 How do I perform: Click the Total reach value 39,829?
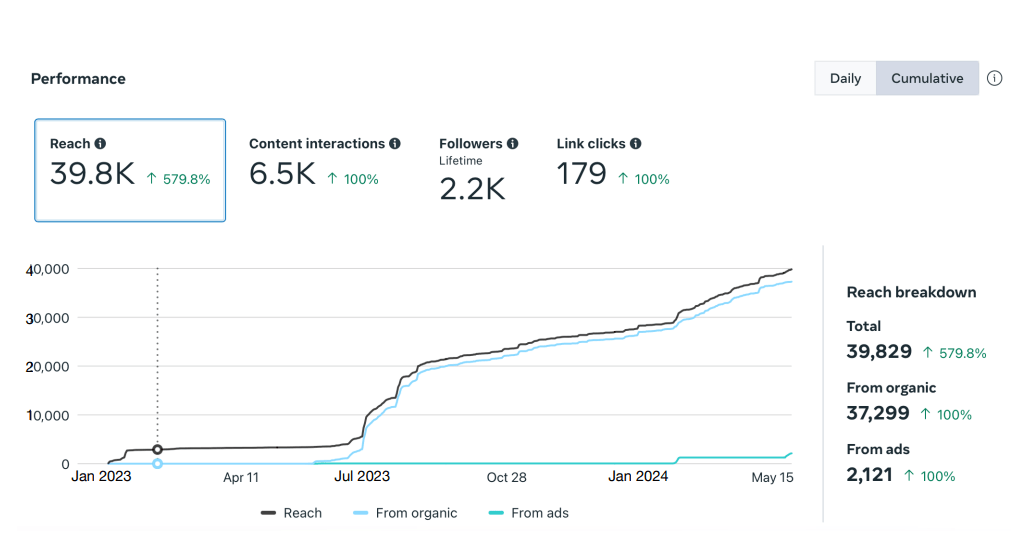[879, 351]
